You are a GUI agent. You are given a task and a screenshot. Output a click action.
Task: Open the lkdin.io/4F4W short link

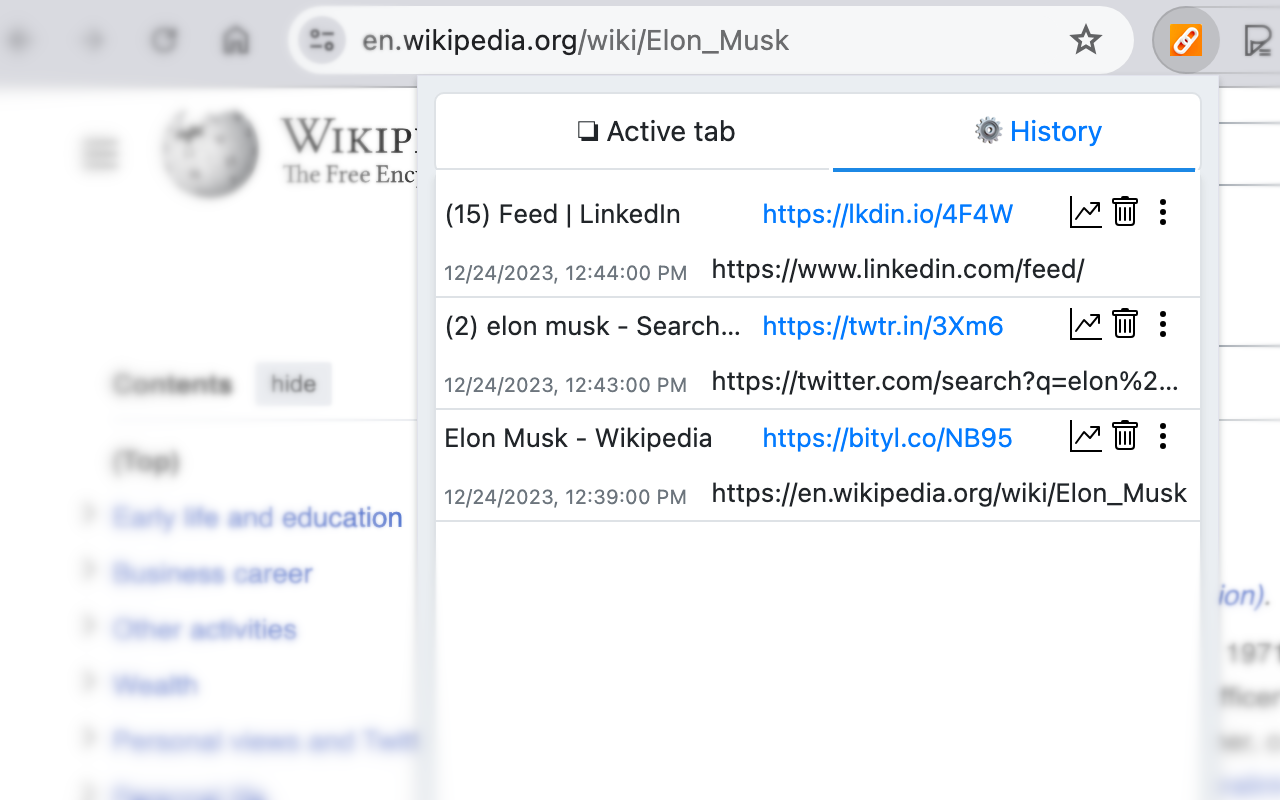tap(887, 214)
